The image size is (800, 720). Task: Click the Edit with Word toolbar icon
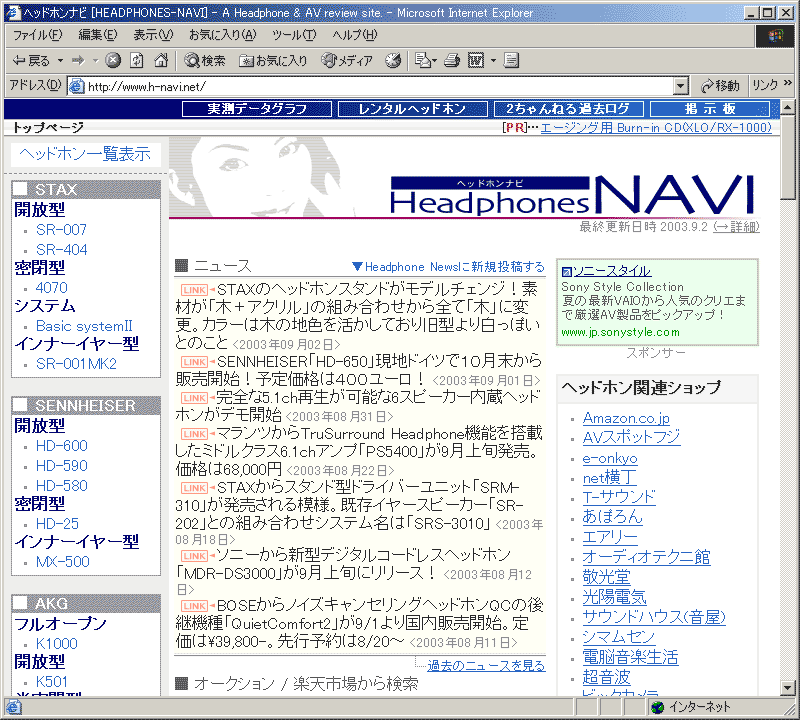pos(476,61)
